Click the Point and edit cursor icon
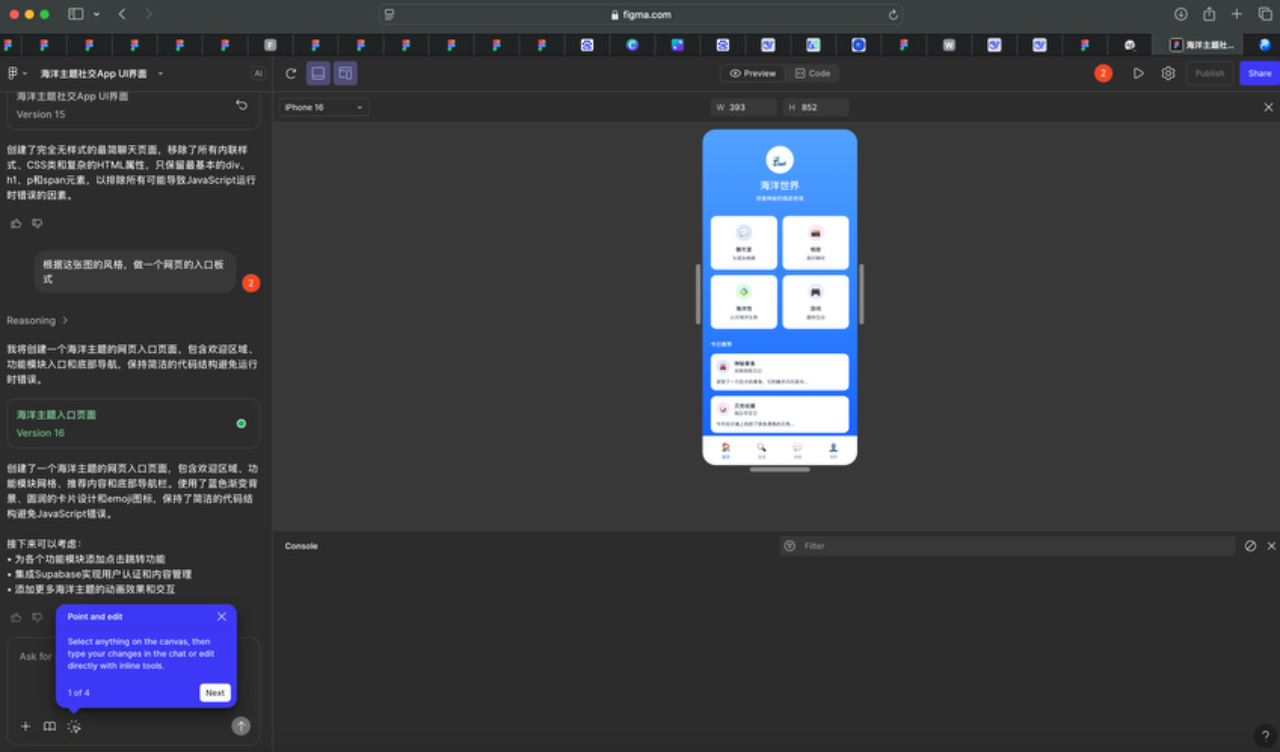The image size is (1280, 752). (x=74, y=727)
